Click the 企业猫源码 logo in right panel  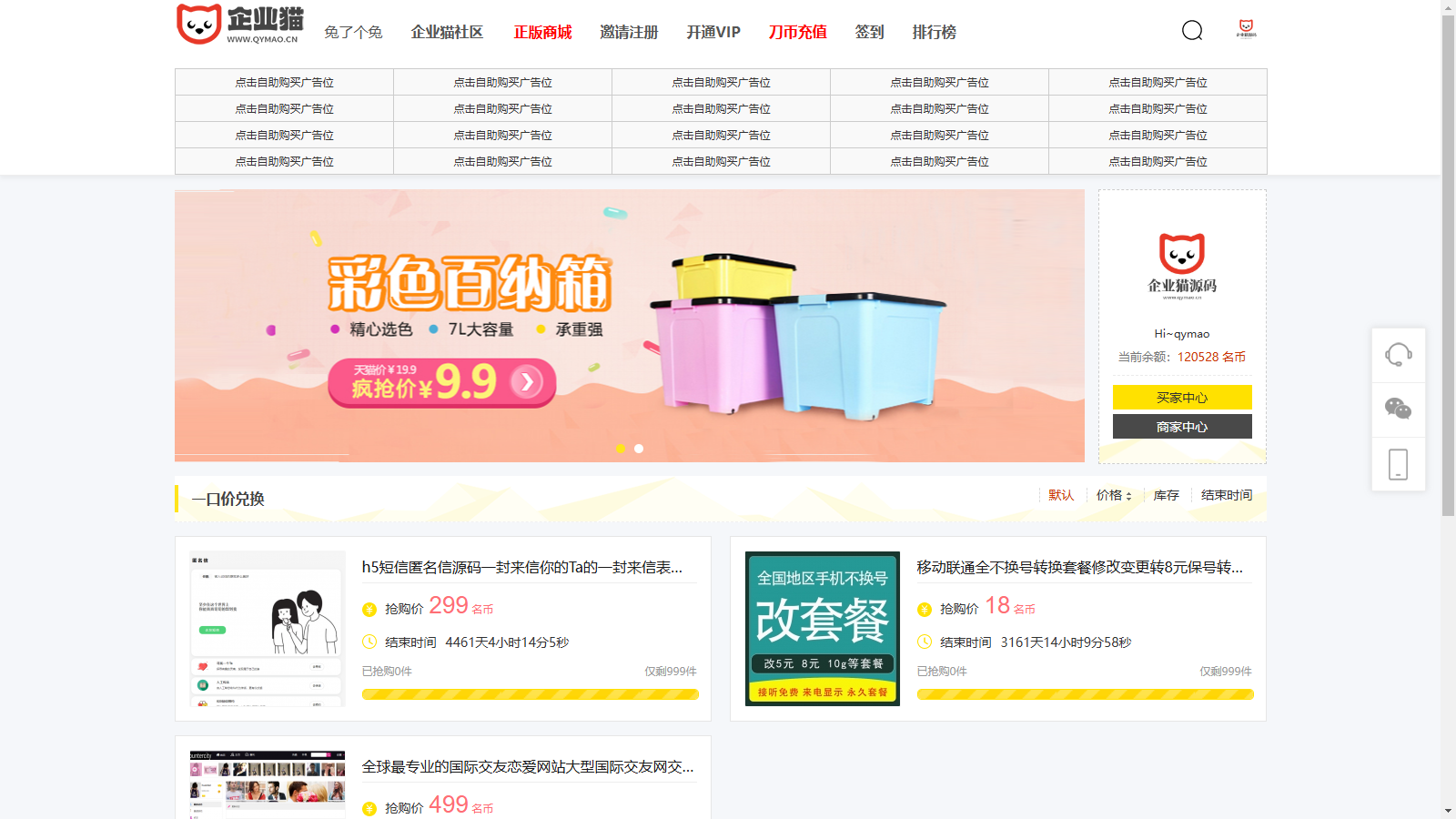pos(1180,260)
